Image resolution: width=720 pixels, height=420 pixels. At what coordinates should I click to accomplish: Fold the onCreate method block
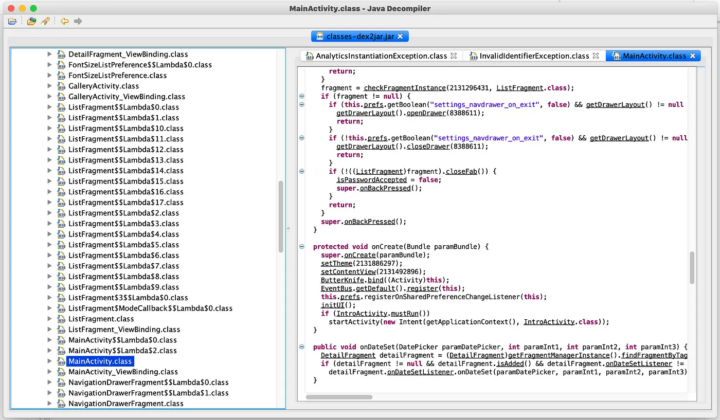click(x=302, y=246)
